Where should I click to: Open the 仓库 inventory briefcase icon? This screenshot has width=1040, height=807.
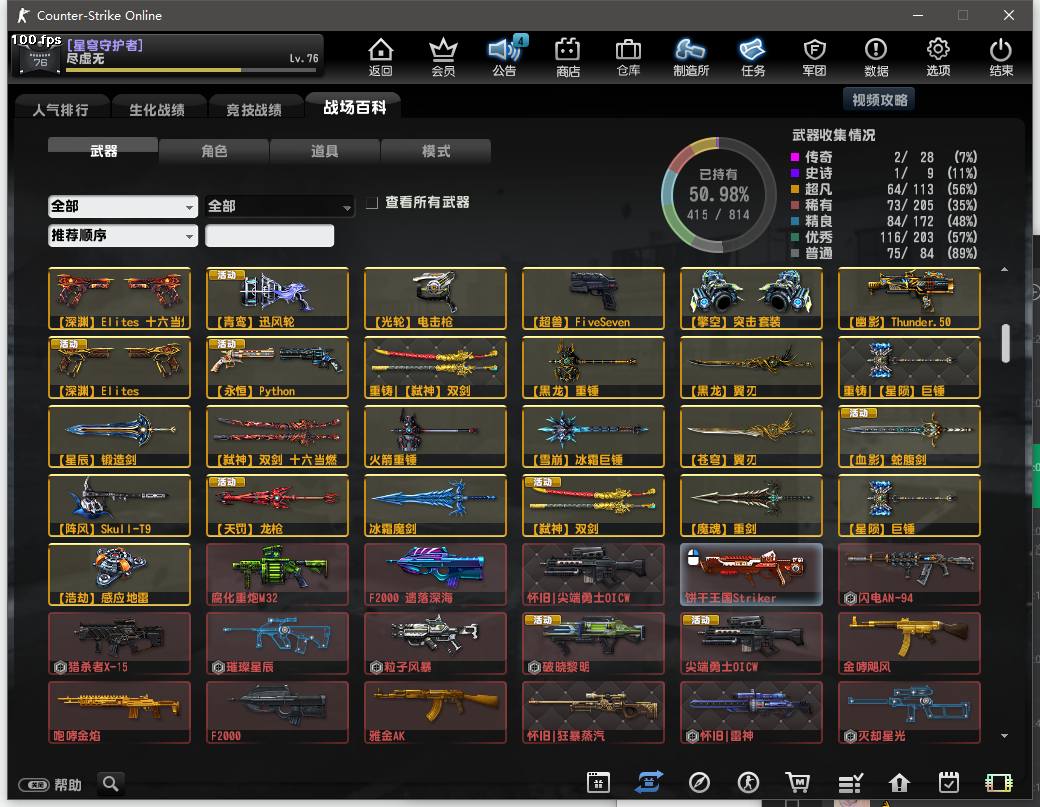point(628,56)
